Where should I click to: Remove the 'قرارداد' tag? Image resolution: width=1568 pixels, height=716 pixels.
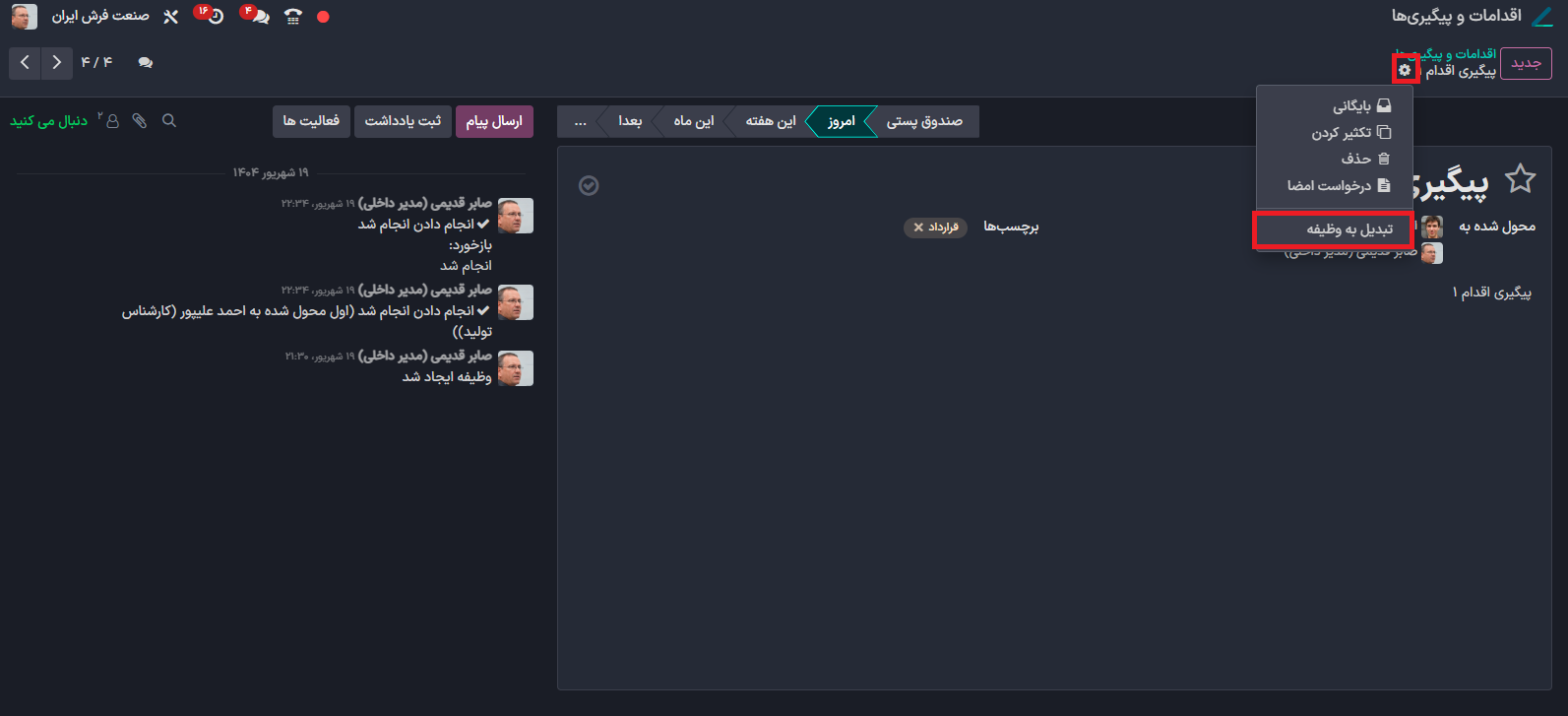tap(918, 228)
